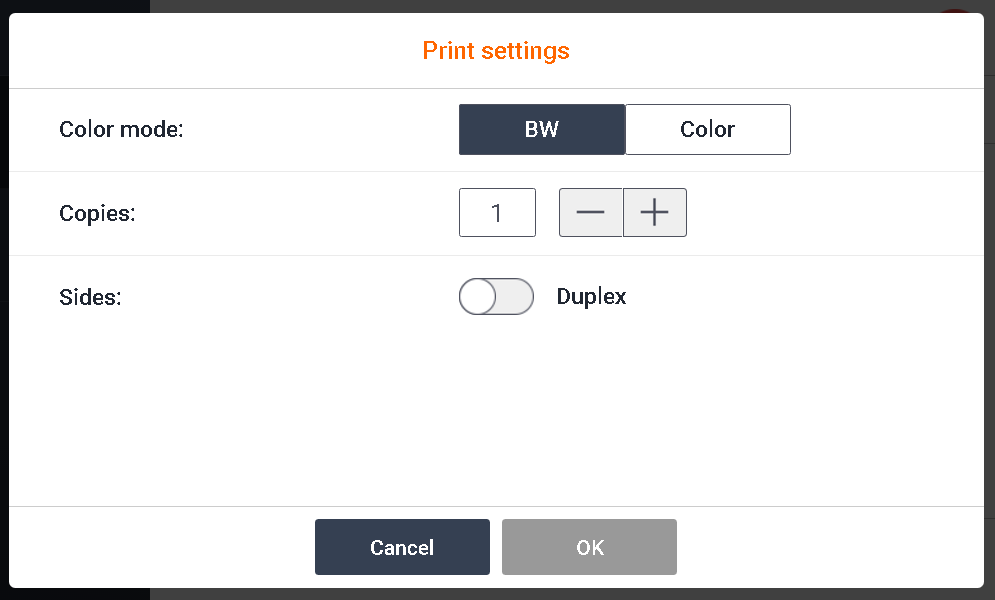Click the Sides label
Image resolution: width=995 pixels, height=600 pixels.
click(x=90, y=297)
